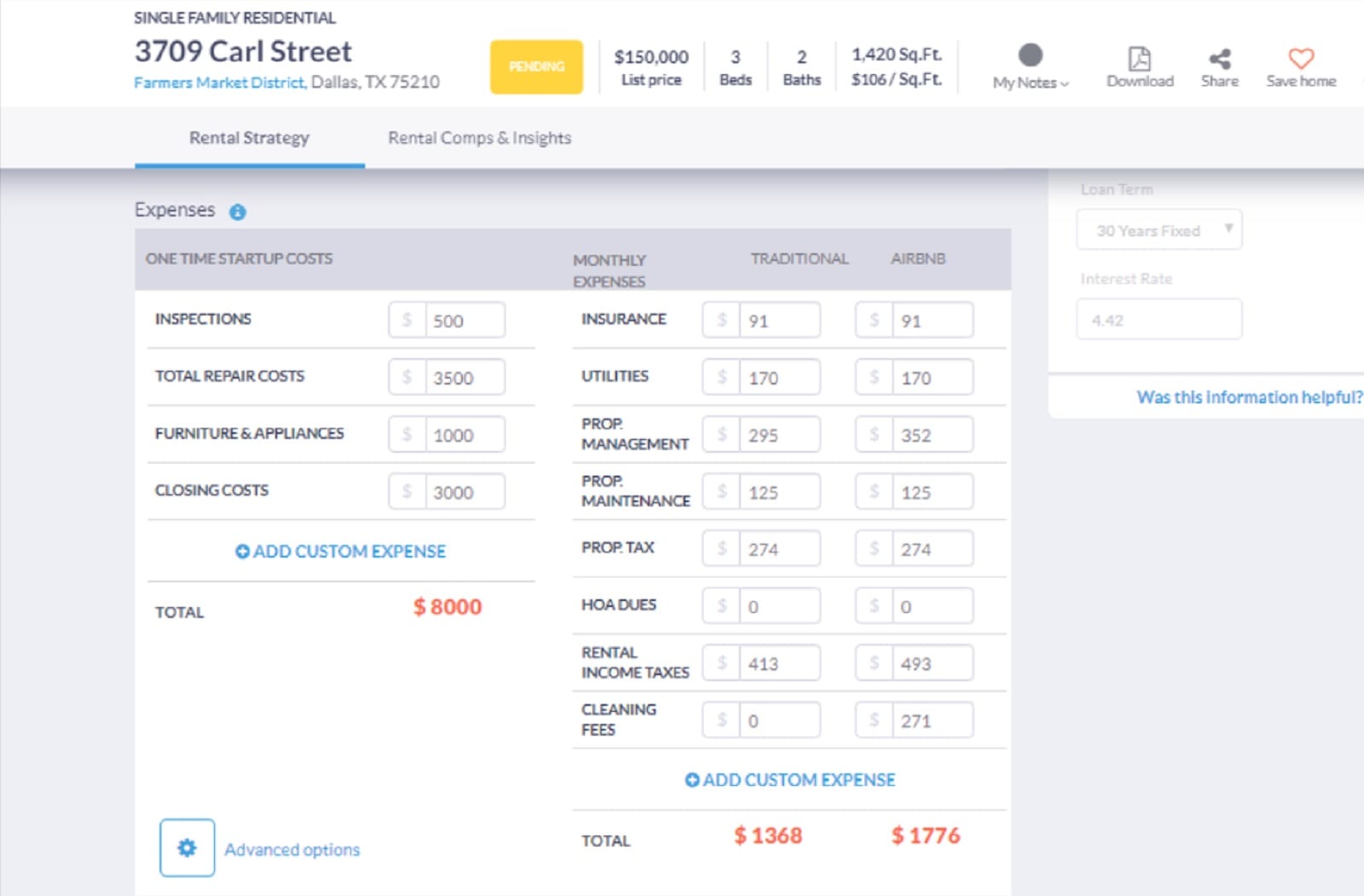Expand the My Notes dropdown
1364x896 pixels.
point(1030,84)
